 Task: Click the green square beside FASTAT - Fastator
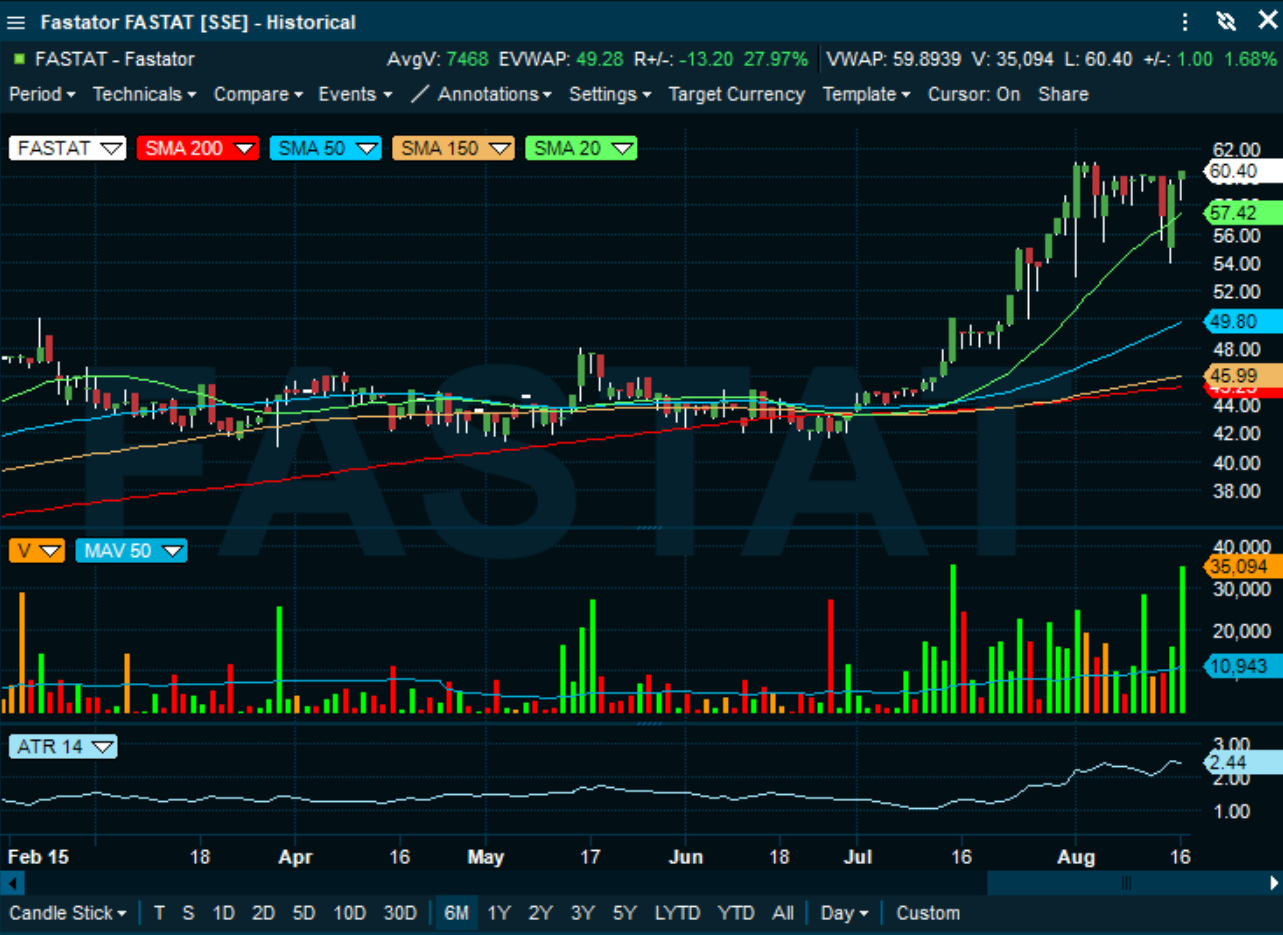(x=18, y=59)
